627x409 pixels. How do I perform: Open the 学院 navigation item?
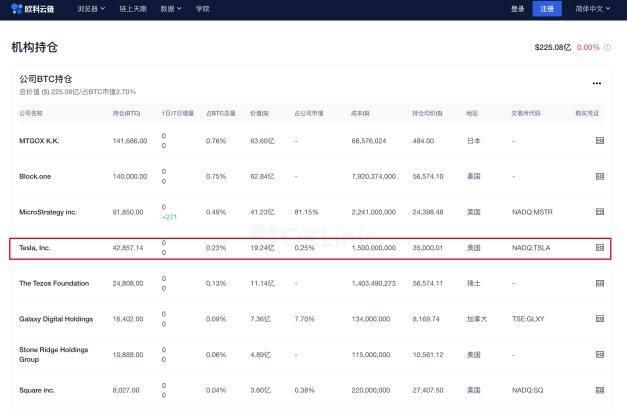203,8
